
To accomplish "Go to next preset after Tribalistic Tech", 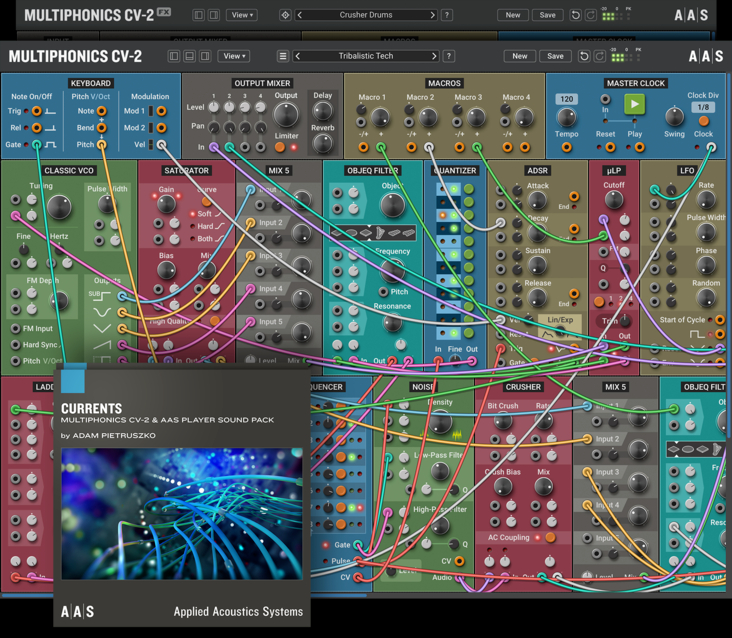I will point(433,56).
